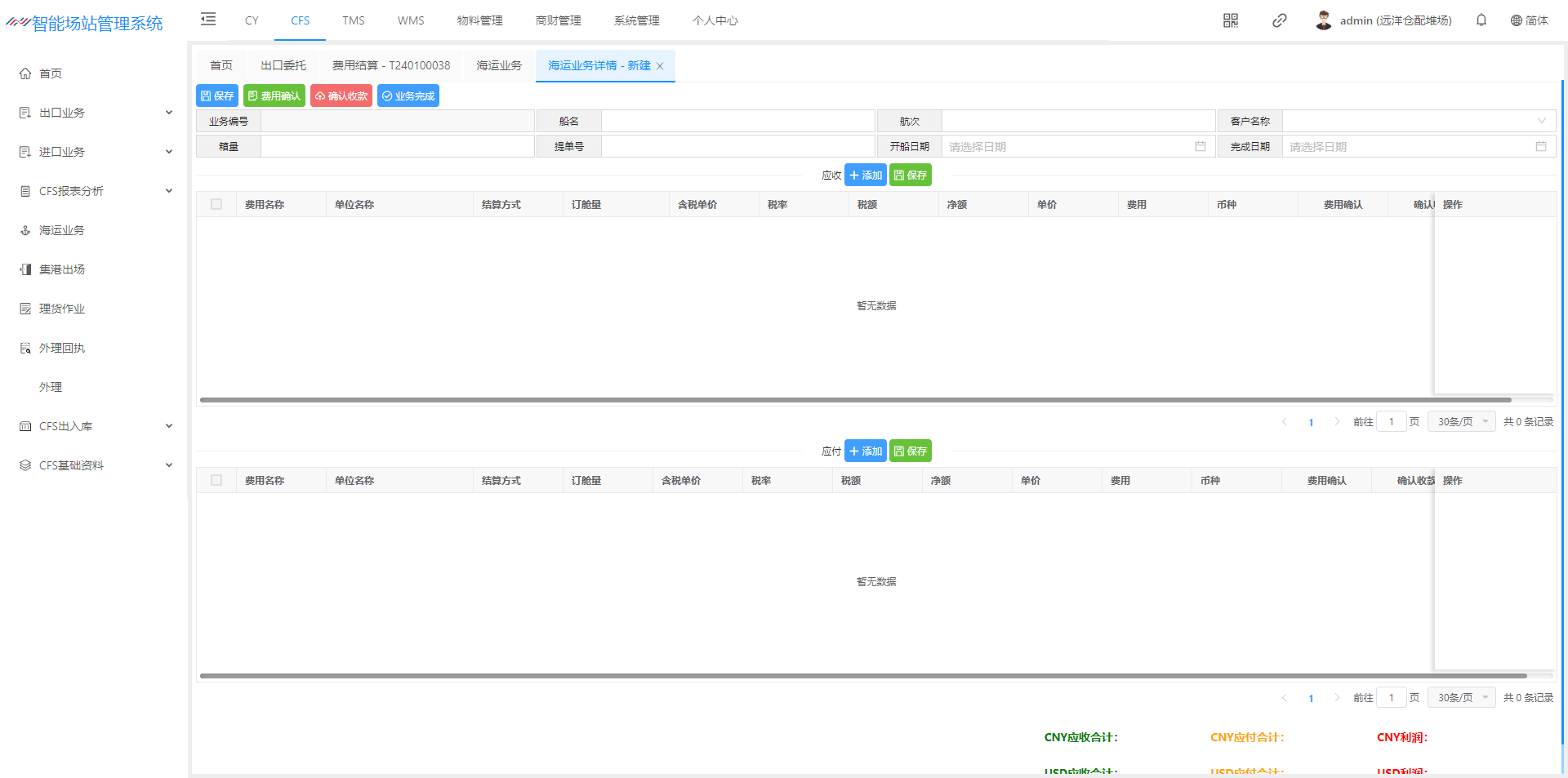This screenshot has height=778, width=1568.
Task: Close the 海运业务详情 - 新建 tab
Action: click(x=660, y=66)
